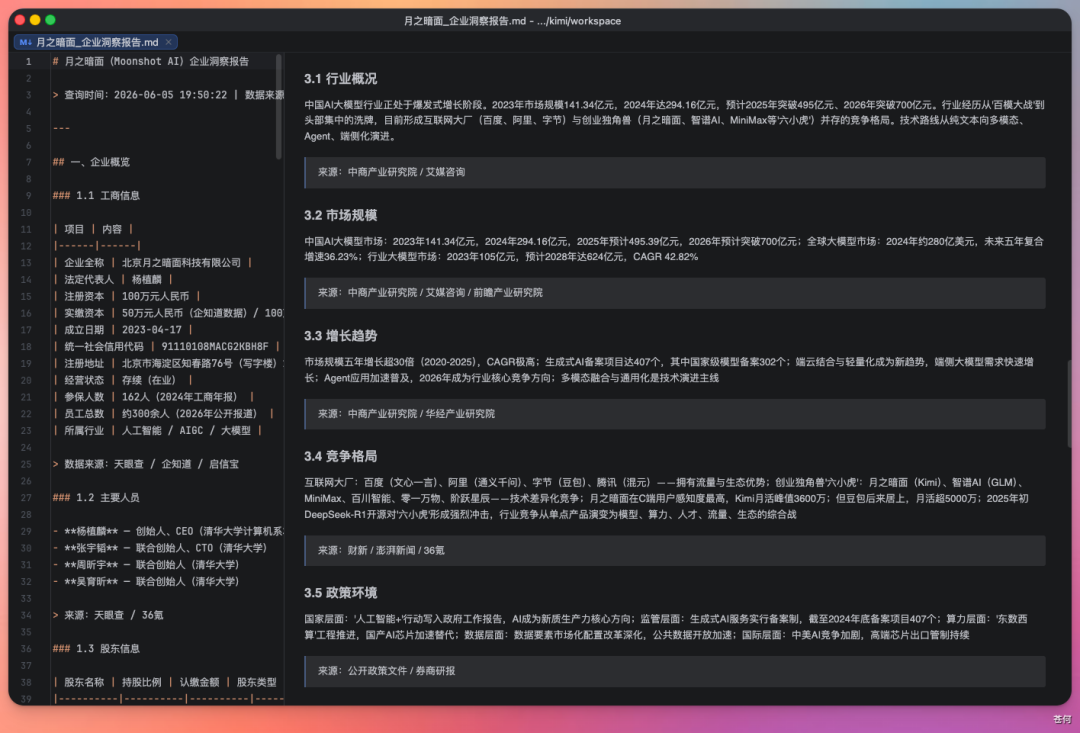Click table row '经营状态 | 存续 (在业)'
This screenshot has height=733, width=1080.
pos(122,380)
